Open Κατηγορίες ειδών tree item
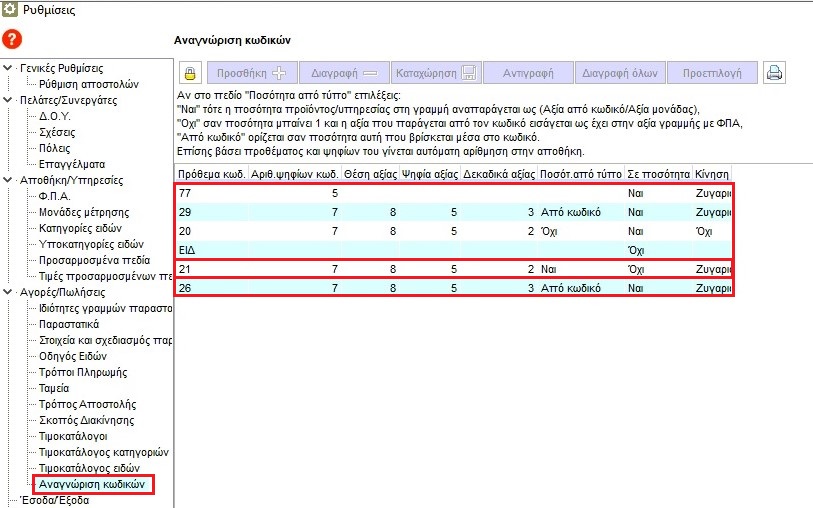 (80, 228)
